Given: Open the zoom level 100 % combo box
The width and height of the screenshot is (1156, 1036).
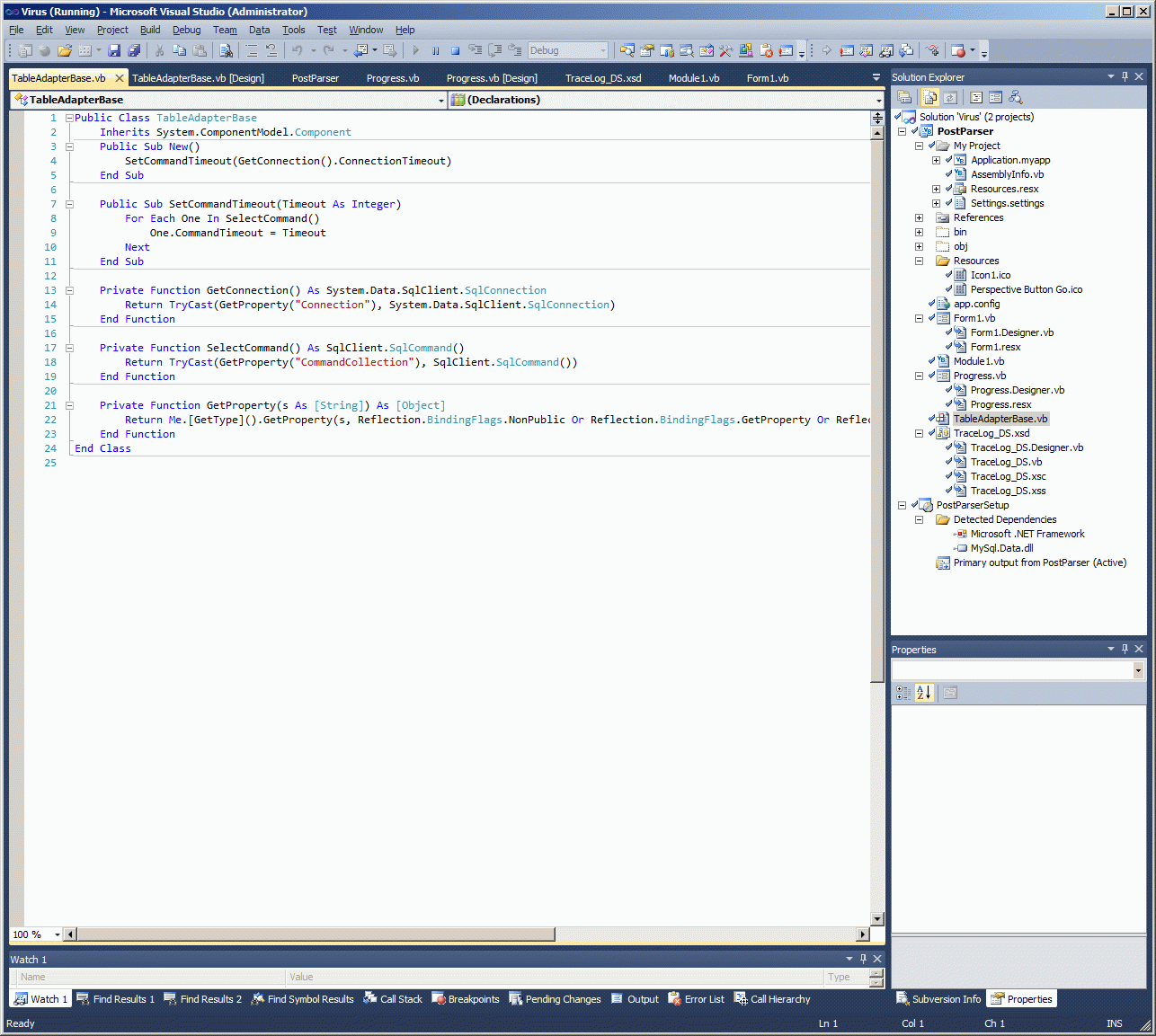Looking at the screenshot, I should click(57, 934).
